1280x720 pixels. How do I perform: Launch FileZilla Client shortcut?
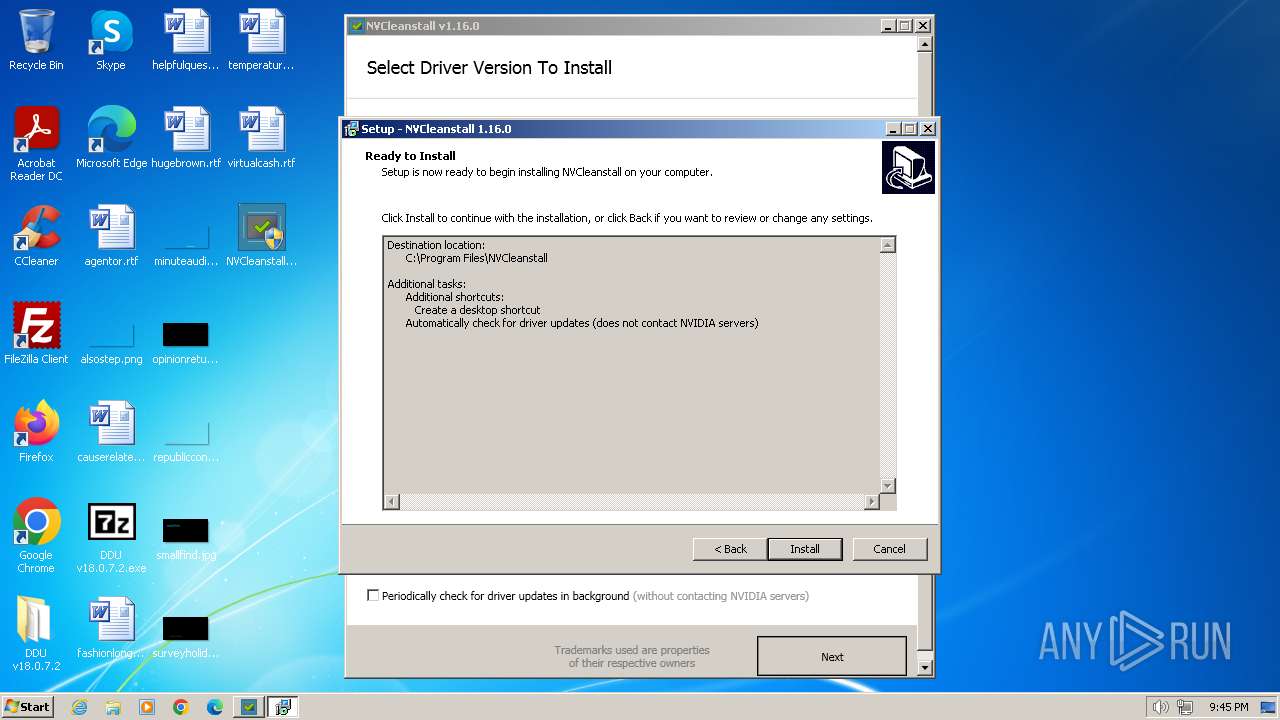pyautogui.click(x=36, y=334)
